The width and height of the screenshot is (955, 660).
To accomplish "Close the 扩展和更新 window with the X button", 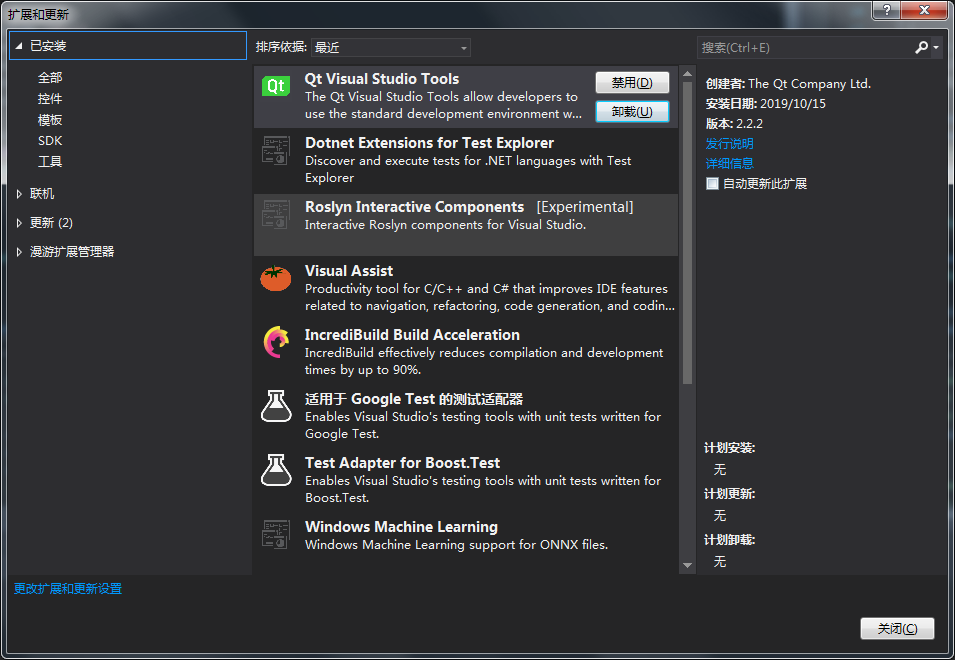I will point(924,10).
